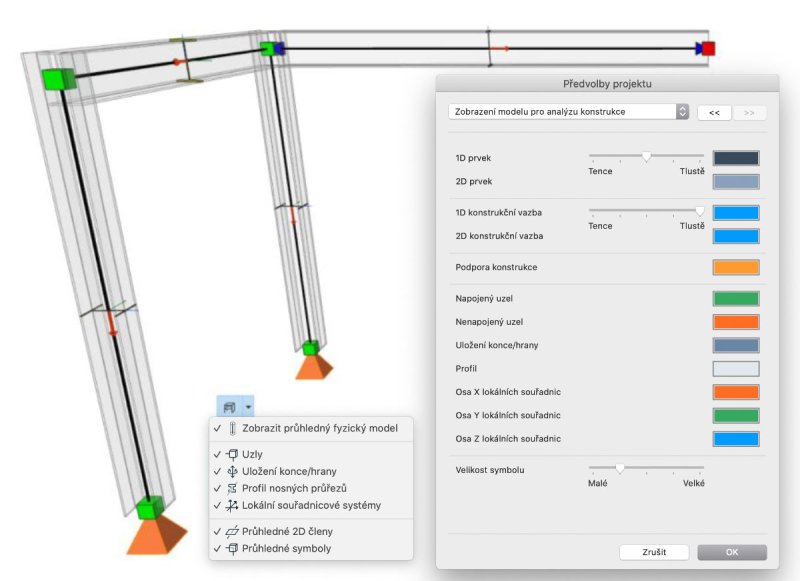Viewport: 800px width, 581px height.
Task: Click the Průhledné symboly cube icon
Action: coord(232,549)
